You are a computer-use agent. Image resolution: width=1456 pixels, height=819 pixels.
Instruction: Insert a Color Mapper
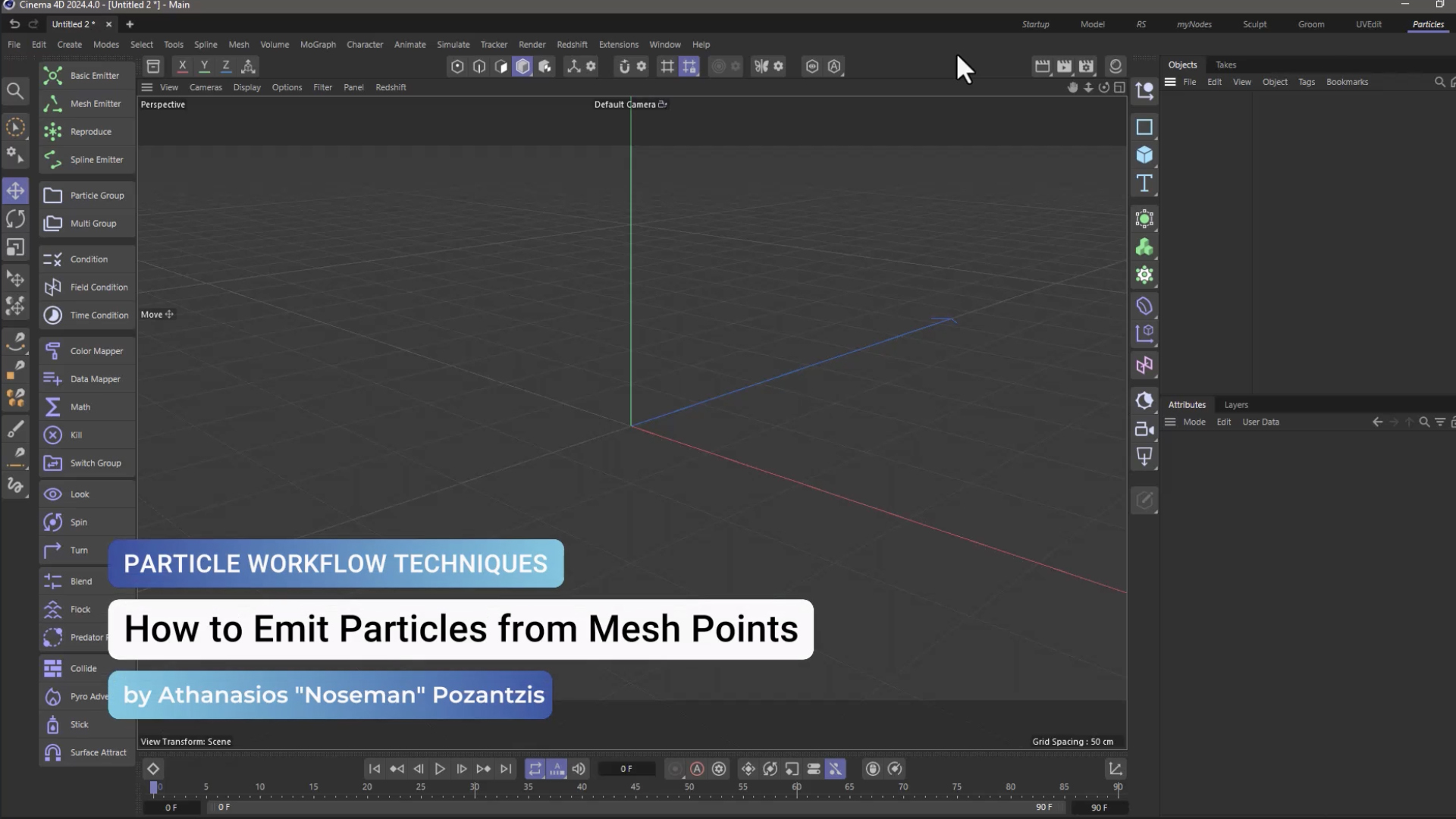[x=87, y=351]
